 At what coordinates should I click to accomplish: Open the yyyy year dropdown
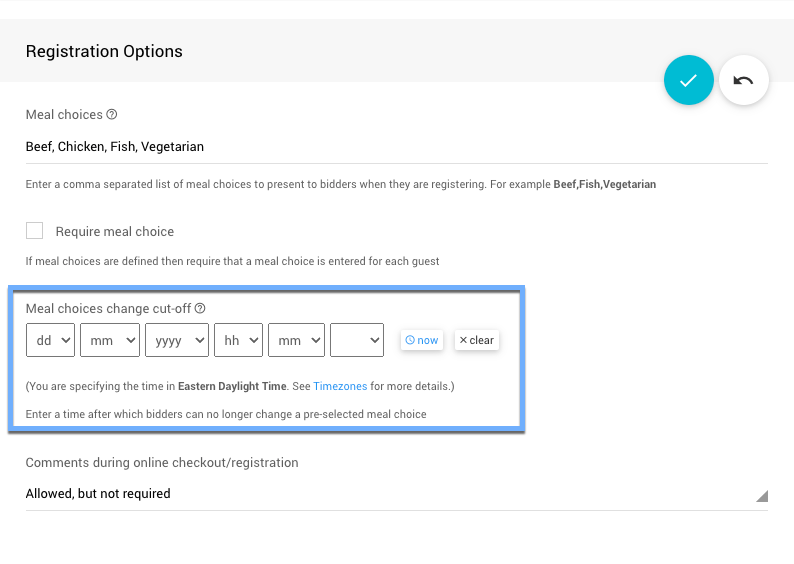[177, 340]
